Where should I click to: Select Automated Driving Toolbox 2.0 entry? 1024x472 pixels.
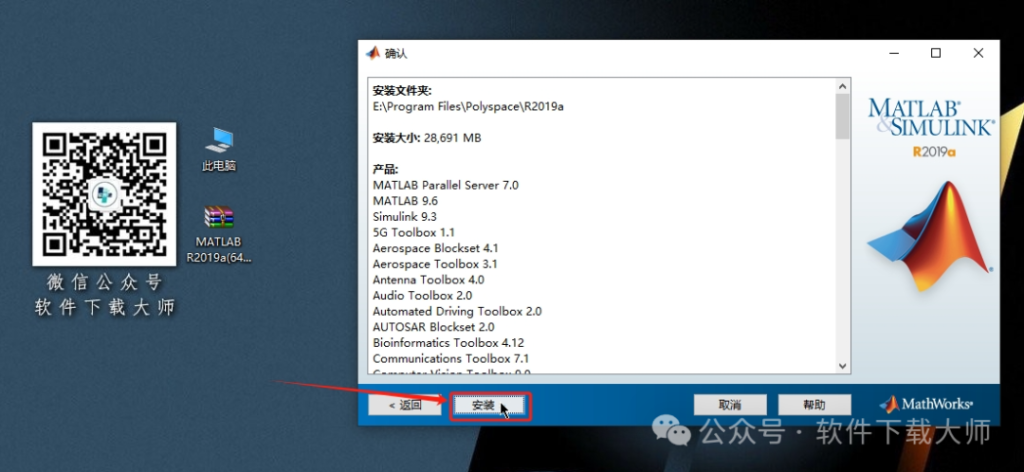457,311
